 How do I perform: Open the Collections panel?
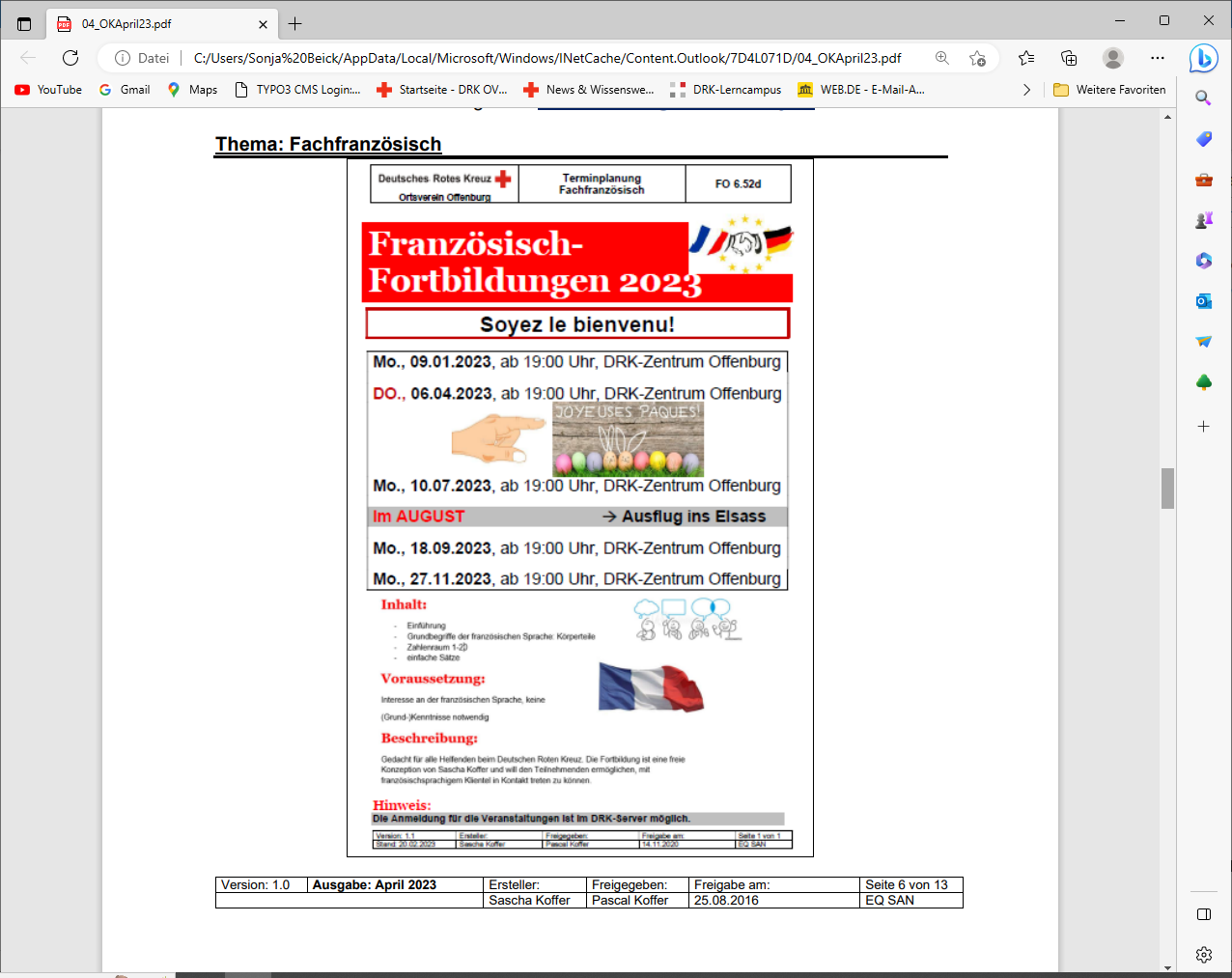(1069, 58)
